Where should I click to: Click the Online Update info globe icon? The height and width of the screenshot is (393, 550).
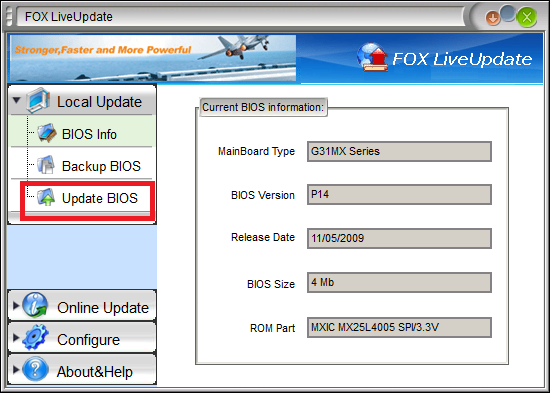(x=35, y=305)
